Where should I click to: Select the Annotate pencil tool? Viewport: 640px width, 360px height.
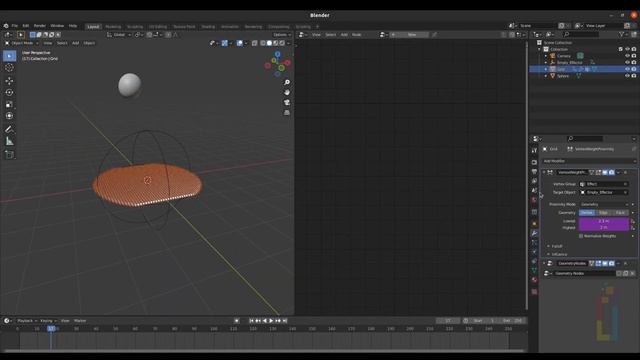click(x=9, y=129)
